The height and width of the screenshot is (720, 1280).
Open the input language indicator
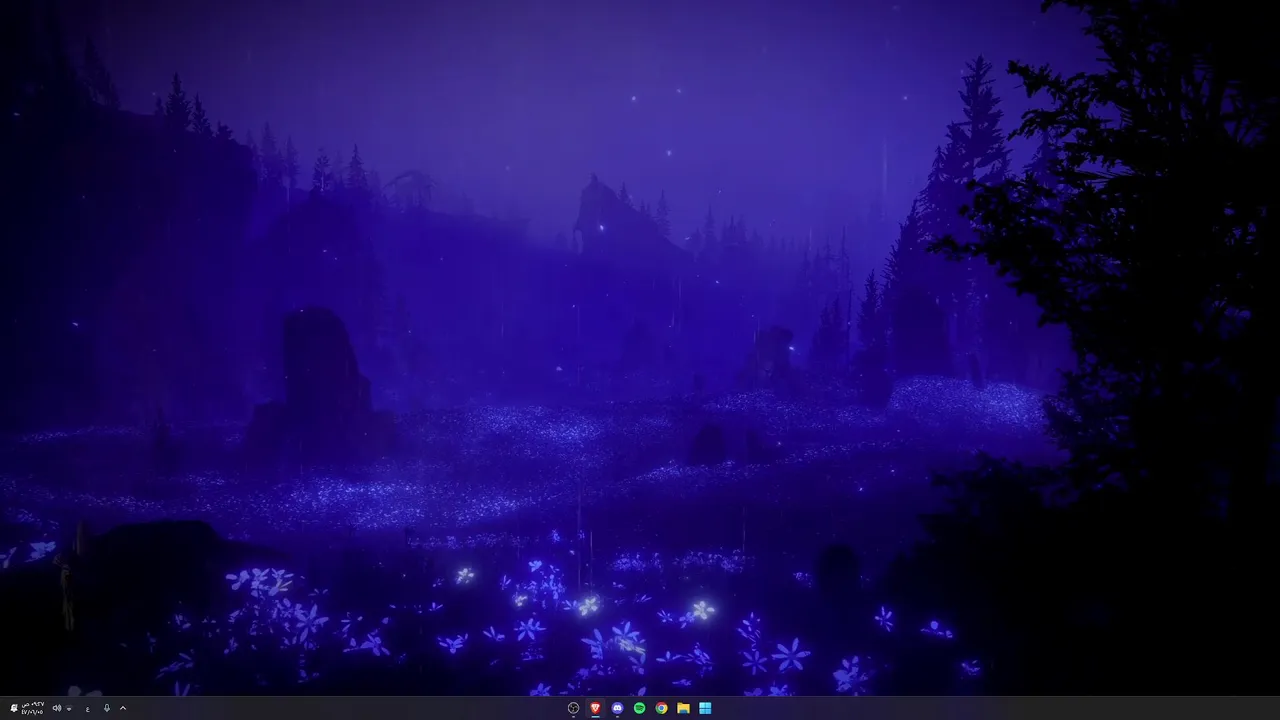coord(88,708)
